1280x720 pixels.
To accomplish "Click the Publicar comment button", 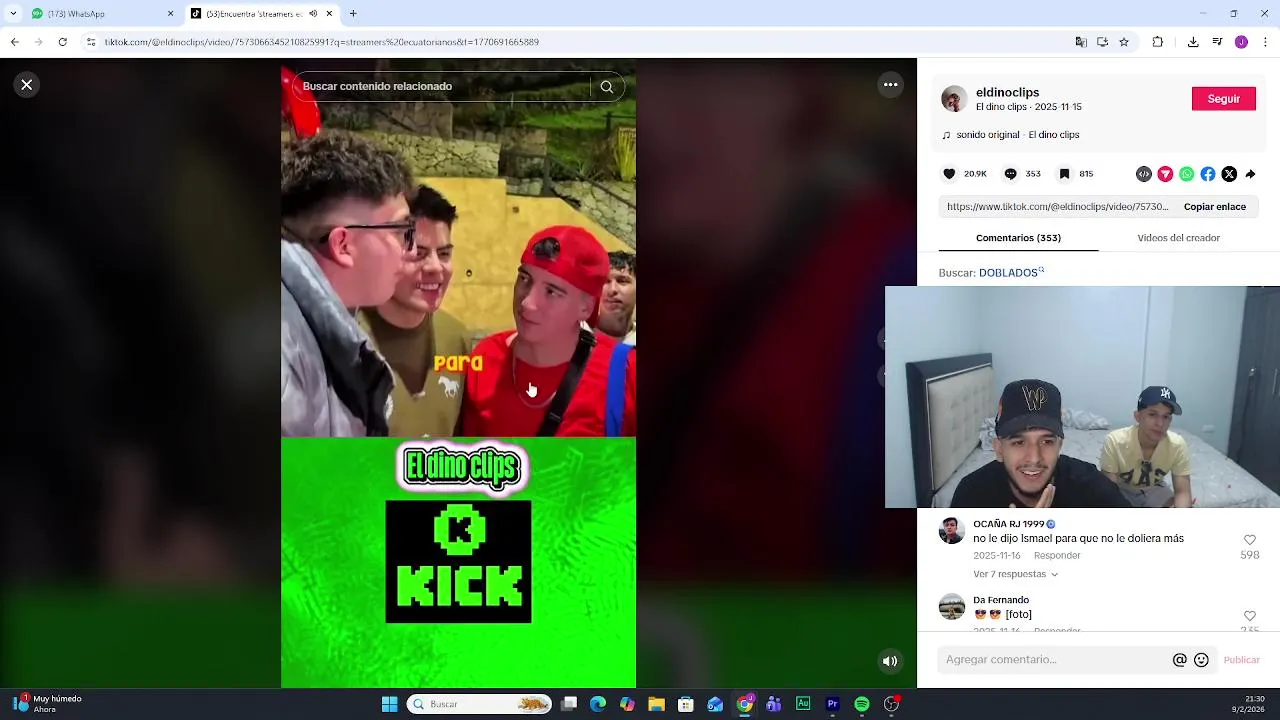I will tap(1241, 660).
